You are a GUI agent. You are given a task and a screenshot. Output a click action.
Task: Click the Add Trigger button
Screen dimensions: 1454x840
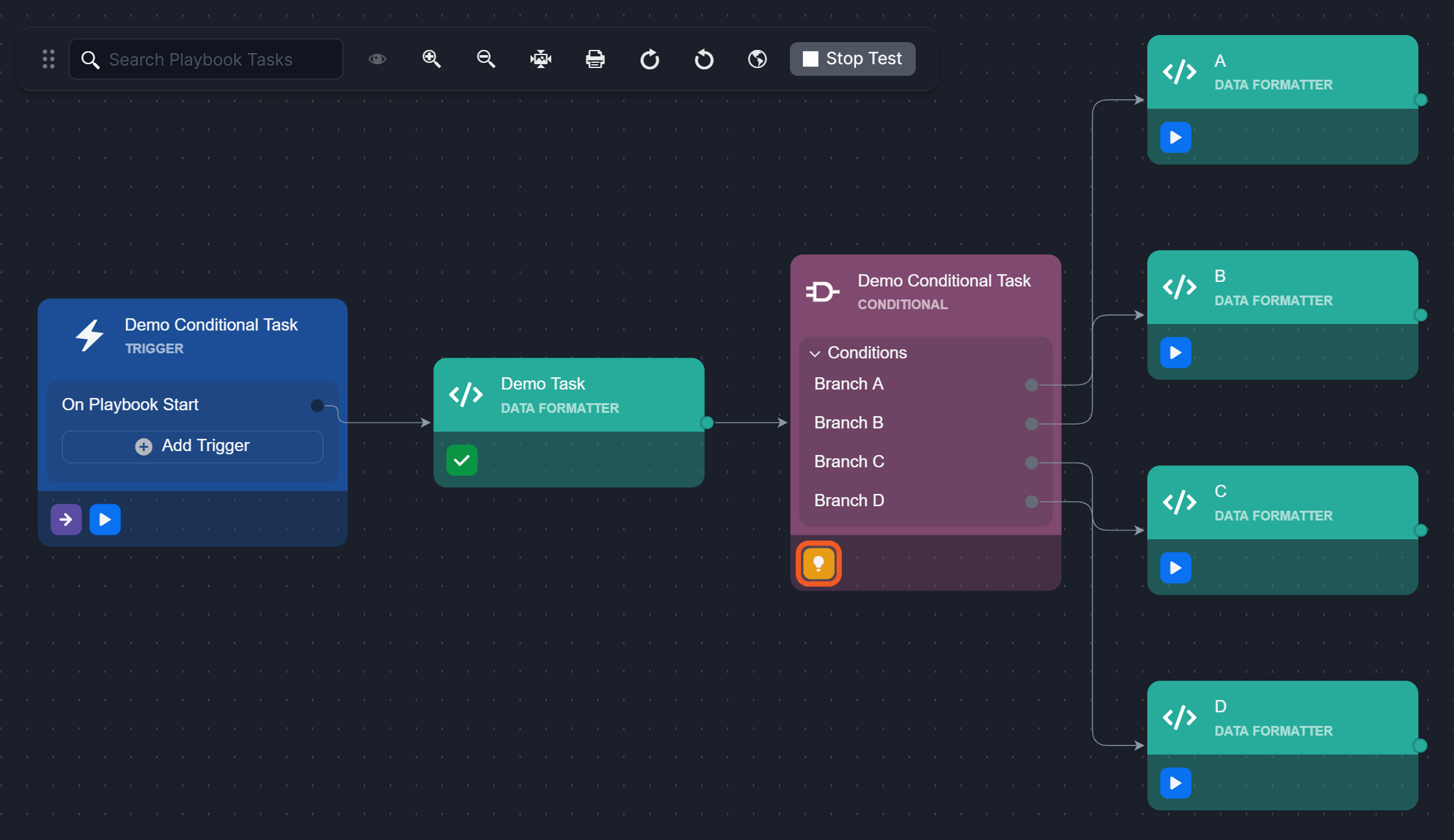[x=193, y=446]
